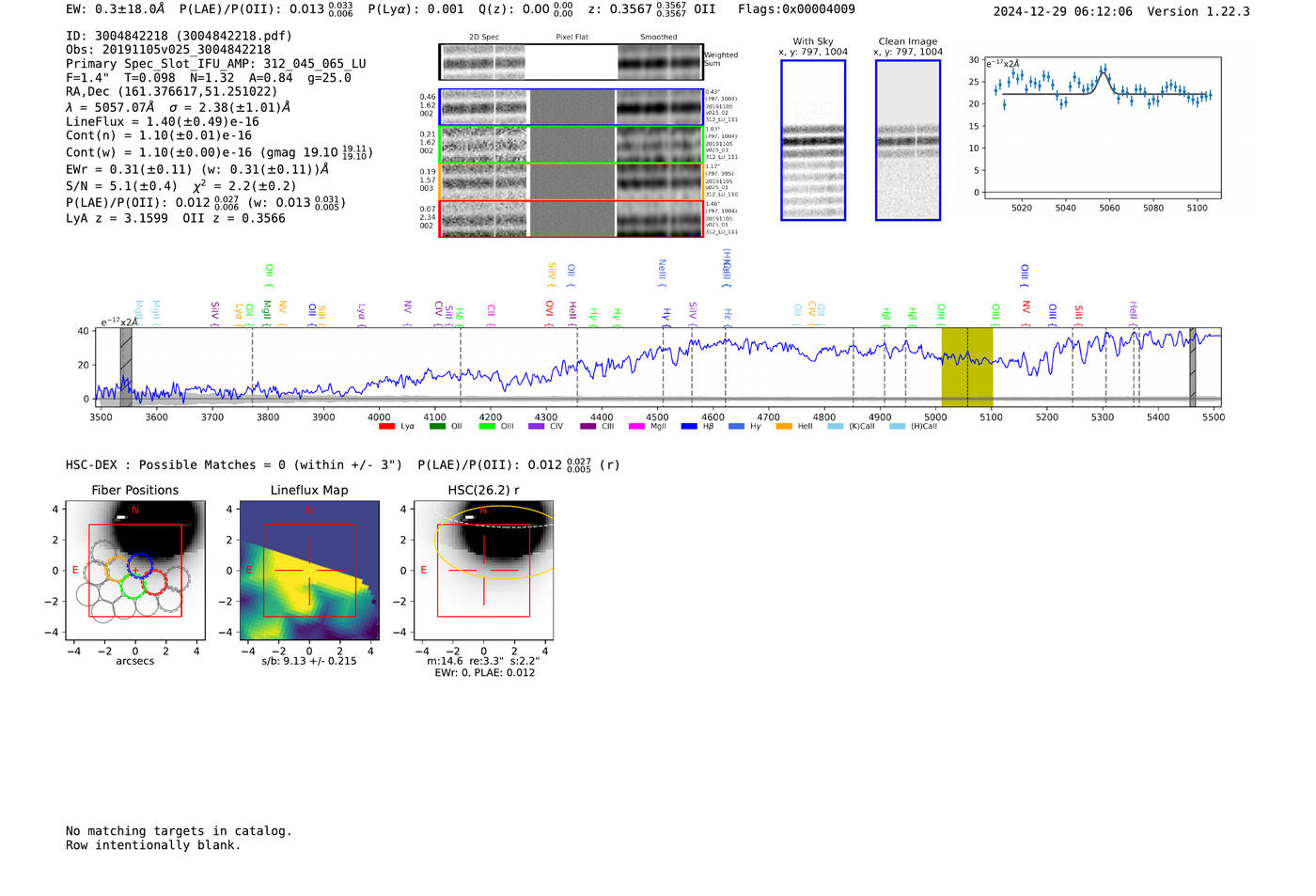Click the 'Pixel Flat' column header
The width and height of the screenshot is (1316, 896).
click(x=572, y=37)
